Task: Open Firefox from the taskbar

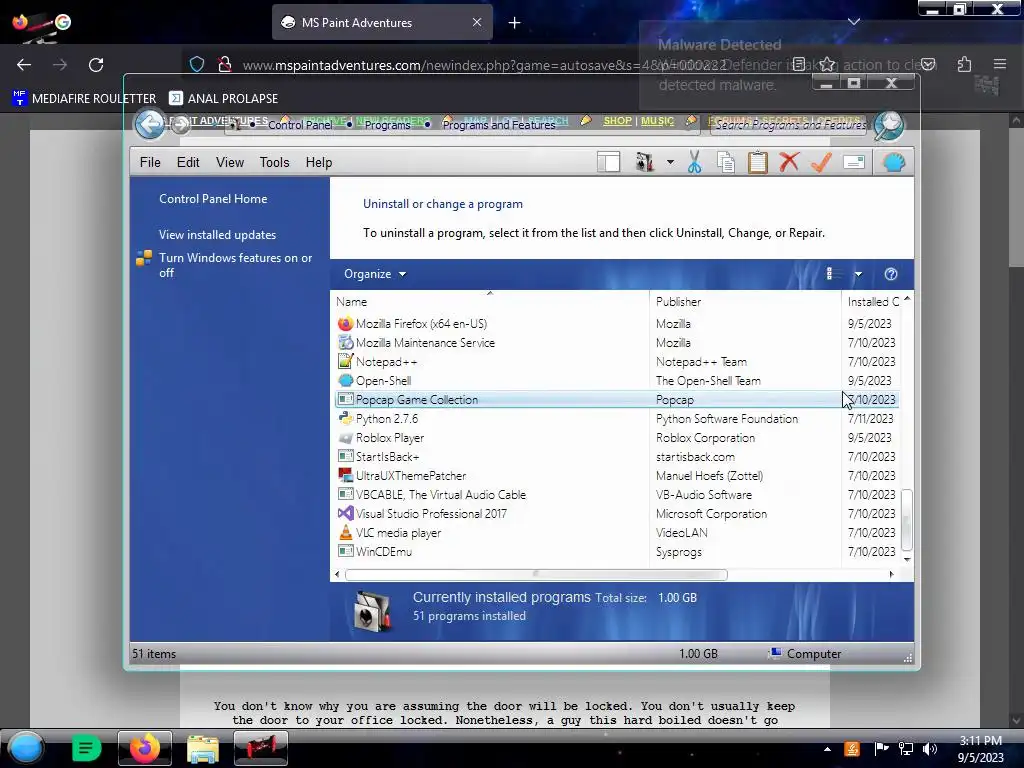Action: coord(144,748)
